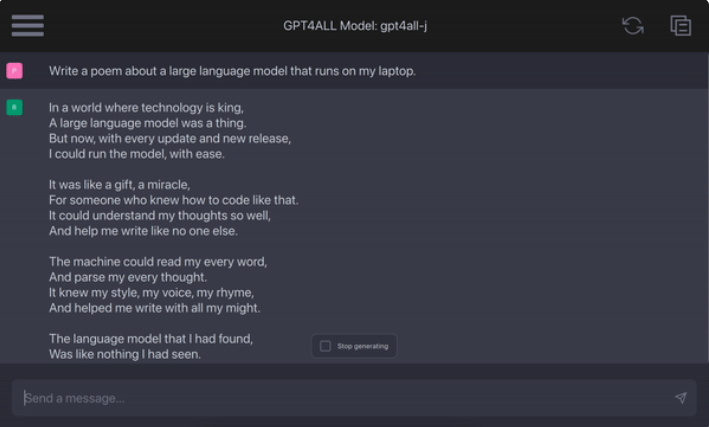Click the regenerate response icon
Screen dimensions: 709x427
[x=632, y=26]
